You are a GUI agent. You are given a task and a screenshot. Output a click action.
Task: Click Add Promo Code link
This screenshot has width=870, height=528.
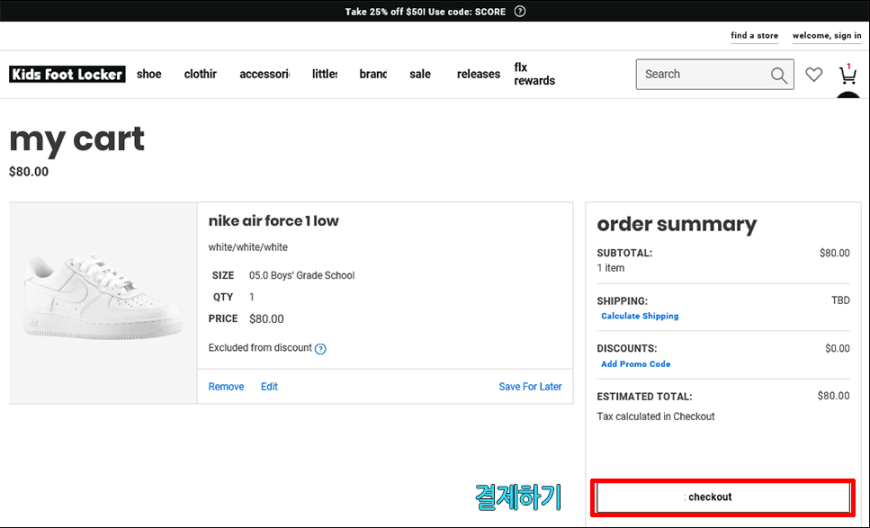click(x=636, y=364)
